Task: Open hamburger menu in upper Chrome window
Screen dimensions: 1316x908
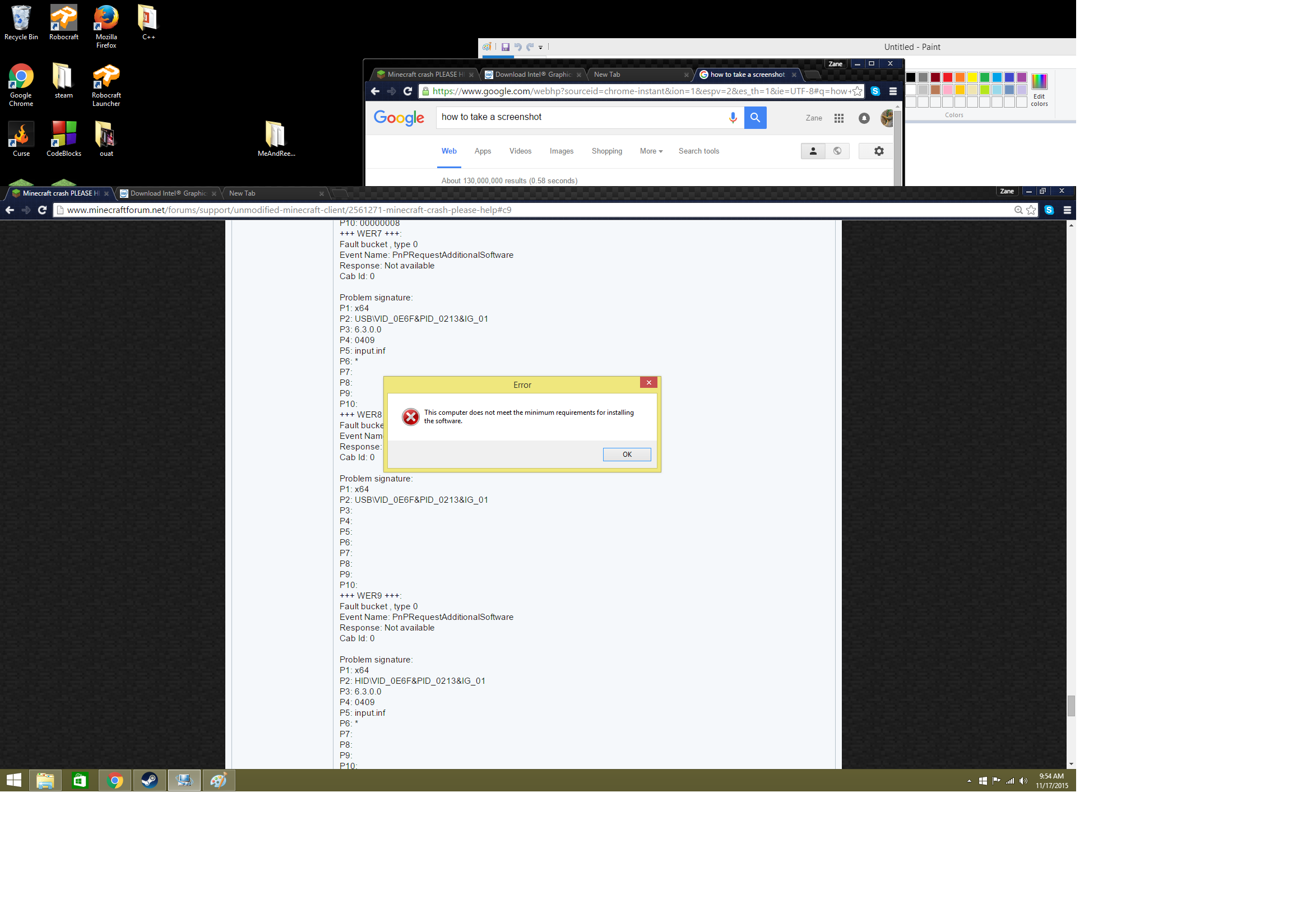Action: (x=893, y=91)
